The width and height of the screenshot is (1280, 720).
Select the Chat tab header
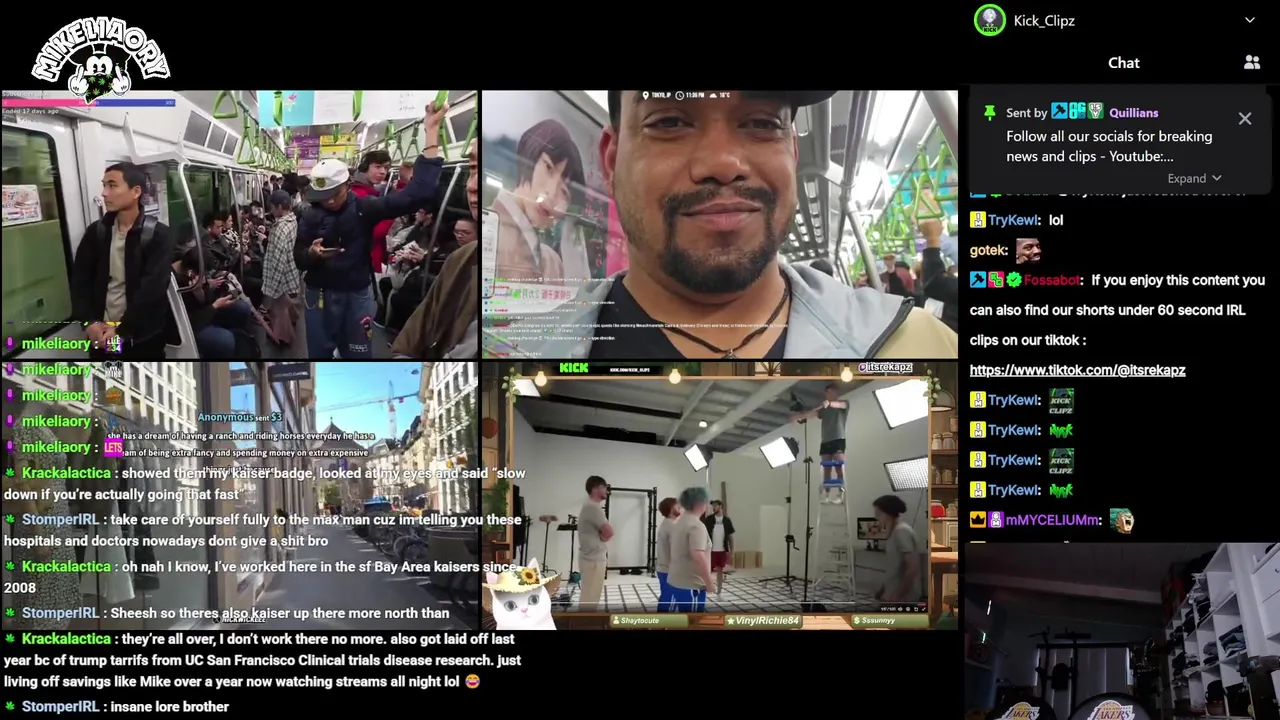pos(1124,62)
